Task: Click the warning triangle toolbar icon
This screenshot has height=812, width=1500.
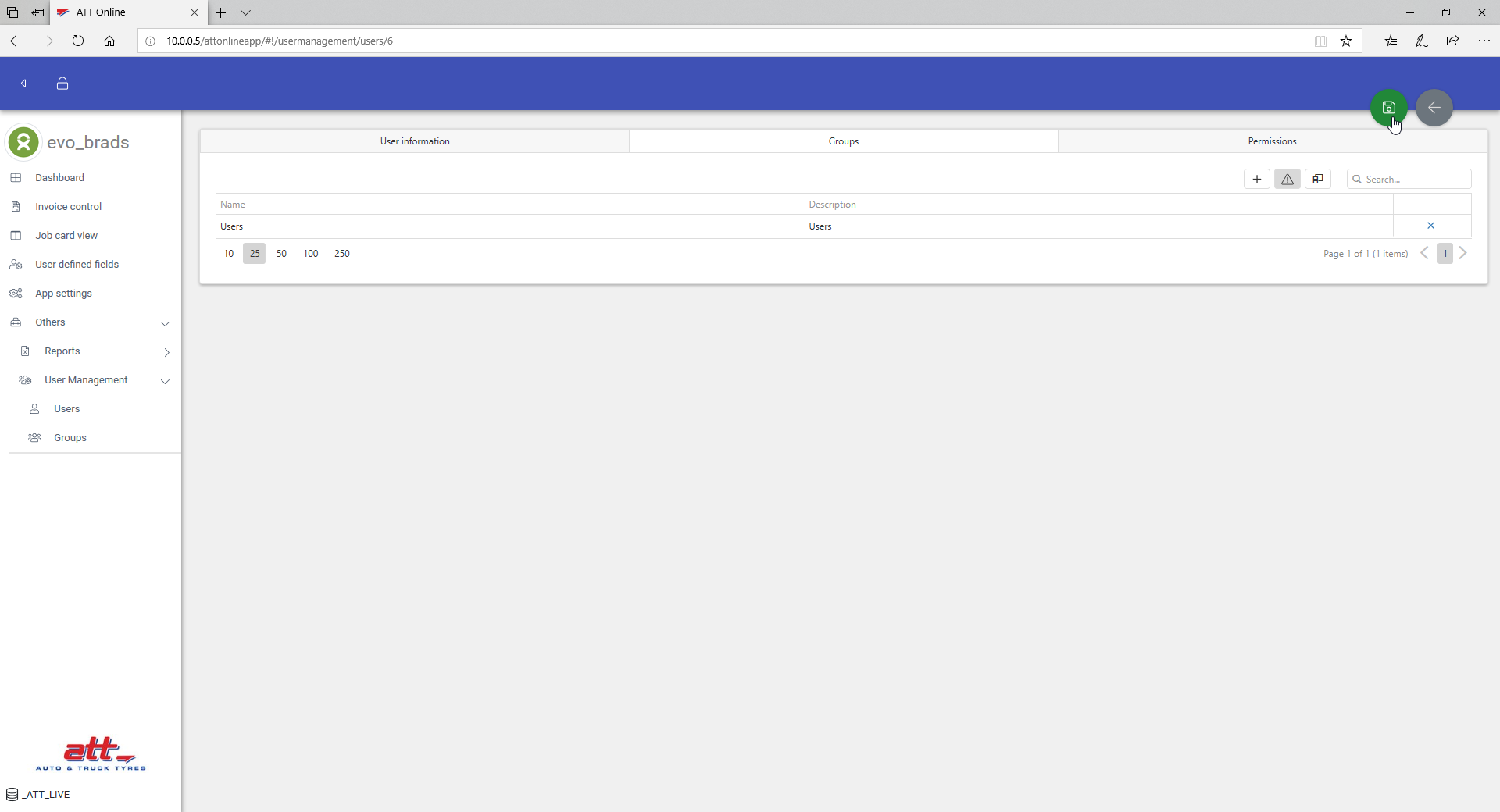Action: 1287,180
